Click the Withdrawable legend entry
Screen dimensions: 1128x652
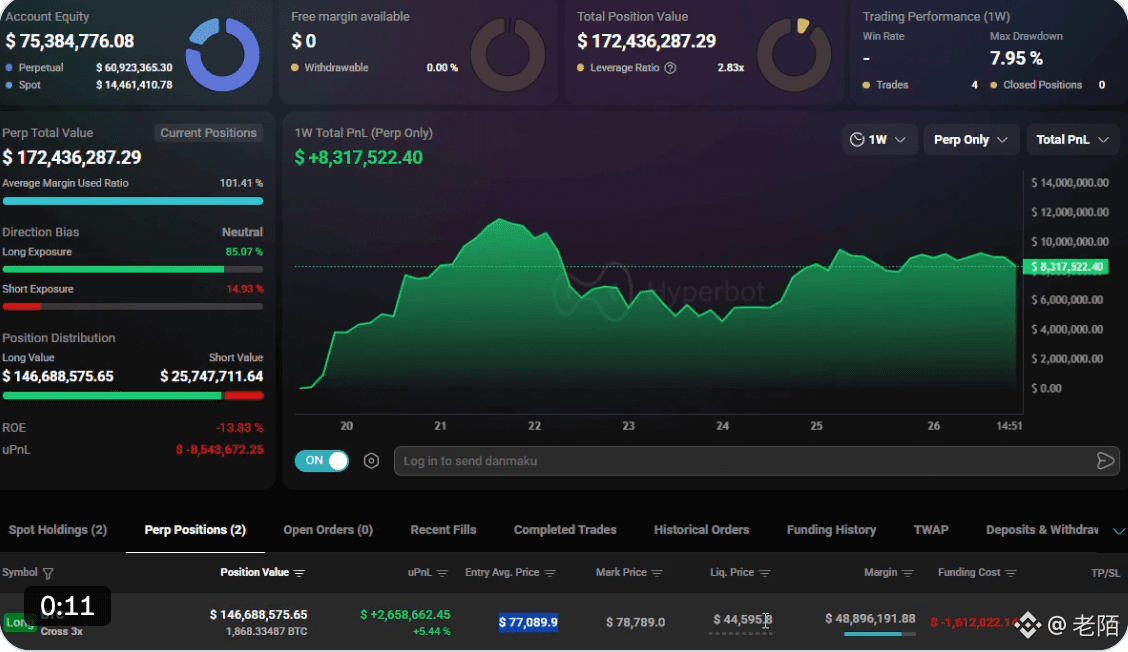(x=329, y=68)
